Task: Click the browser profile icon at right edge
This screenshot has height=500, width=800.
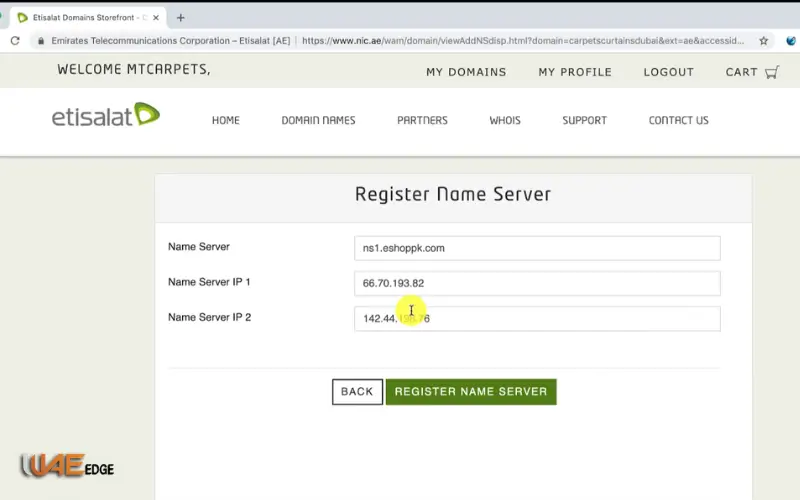Action: 791,41
